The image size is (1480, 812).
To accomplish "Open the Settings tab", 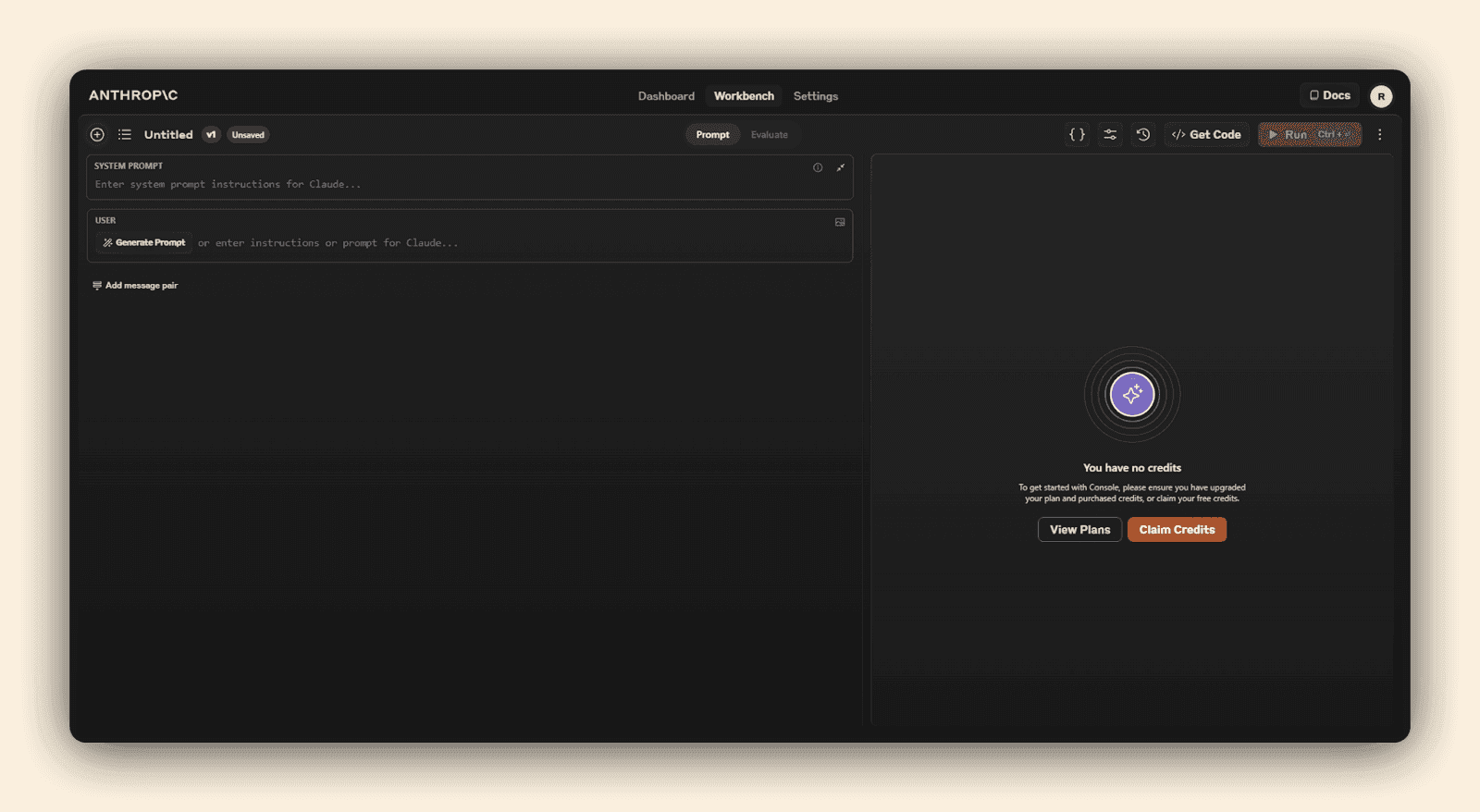I will 815,96.
